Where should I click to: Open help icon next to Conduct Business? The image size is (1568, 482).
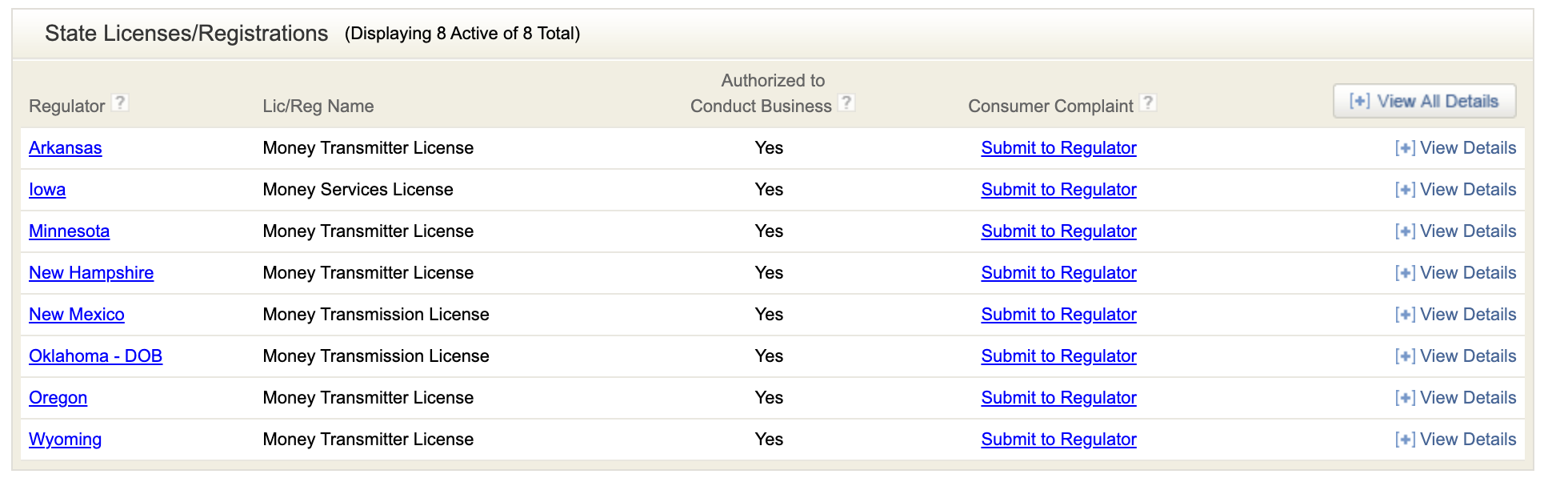846,103
